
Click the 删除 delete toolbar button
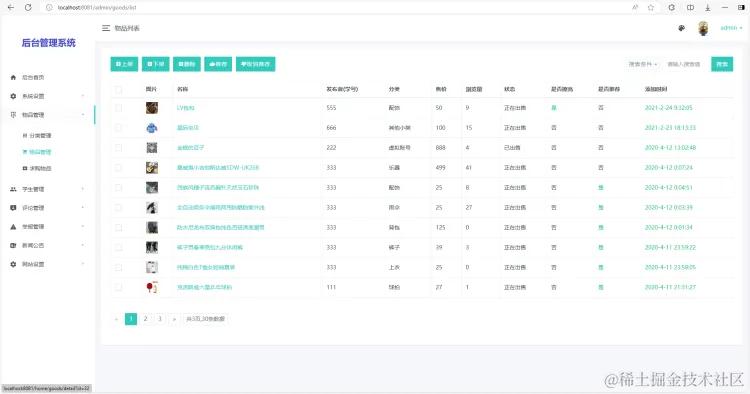pyautogui.click(x=187, y=64)
